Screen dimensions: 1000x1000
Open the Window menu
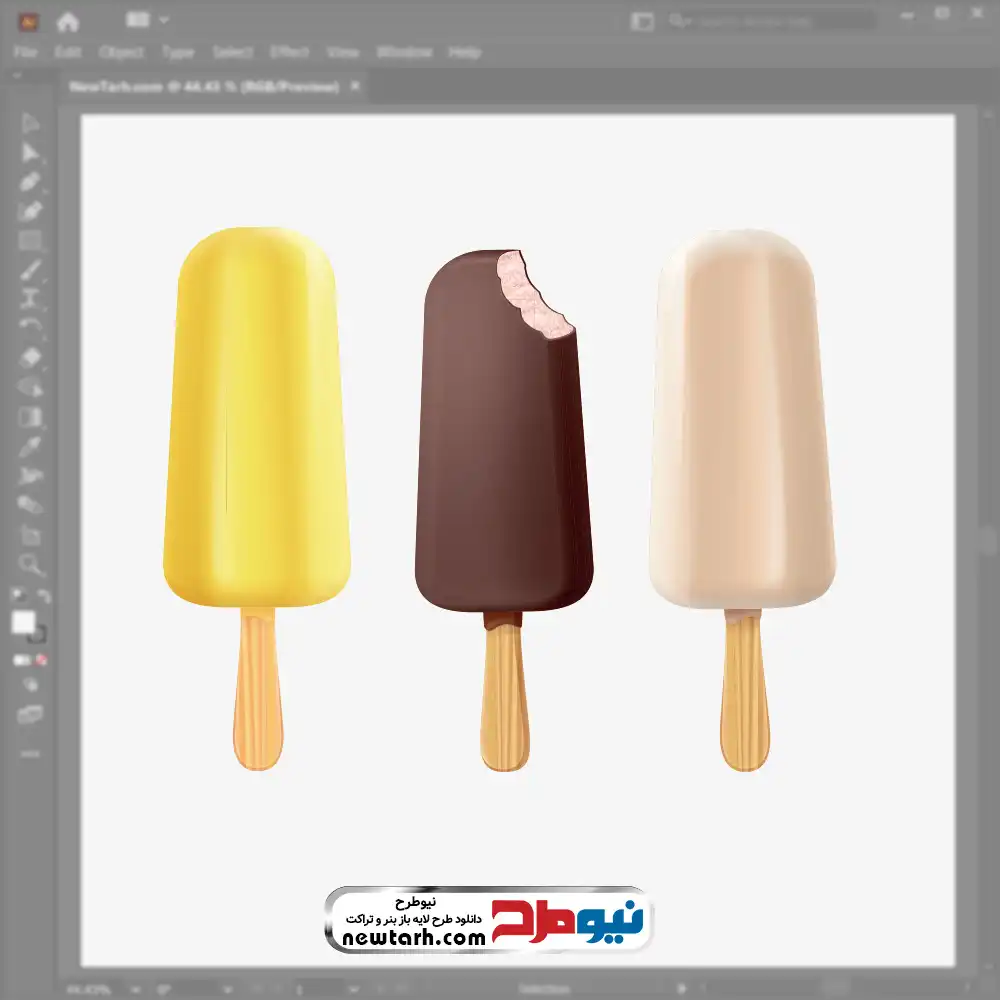(x=403, y=52)
